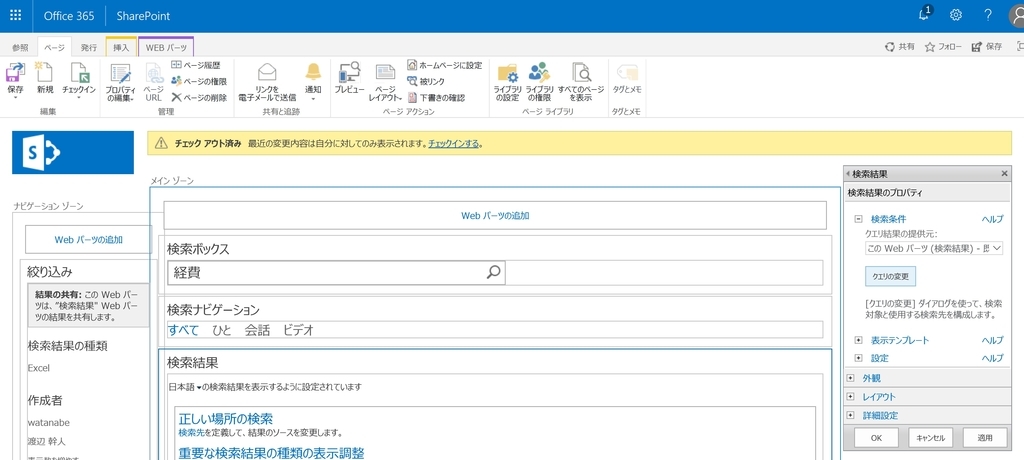The width and height of the screenshot is (1024, 460).
Task: Click the クエリの変更 button
Action: (x=891, y=276)
